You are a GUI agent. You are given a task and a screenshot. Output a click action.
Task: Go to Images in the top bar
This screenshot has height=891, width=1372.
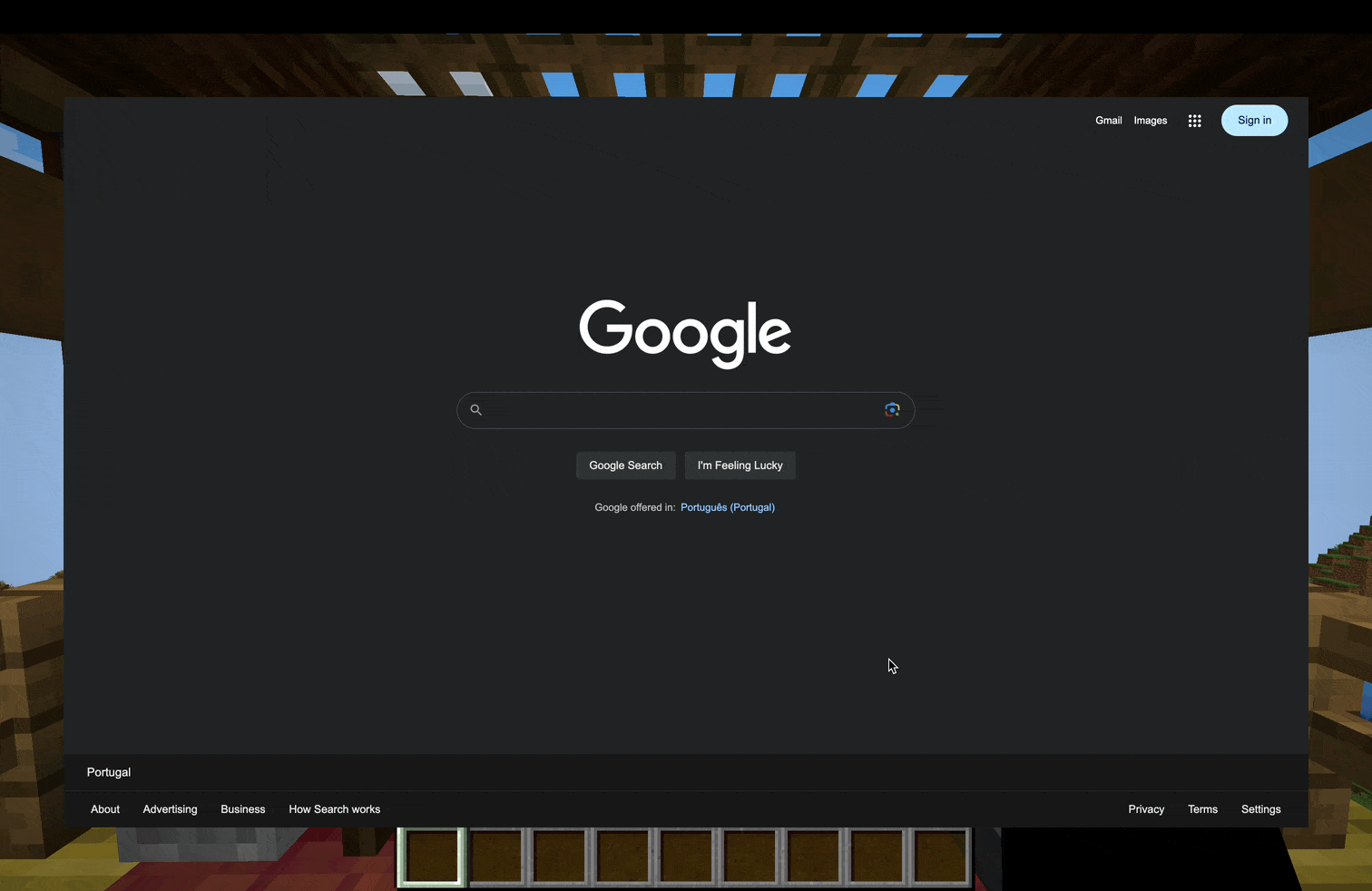[x=1150, y=121]
